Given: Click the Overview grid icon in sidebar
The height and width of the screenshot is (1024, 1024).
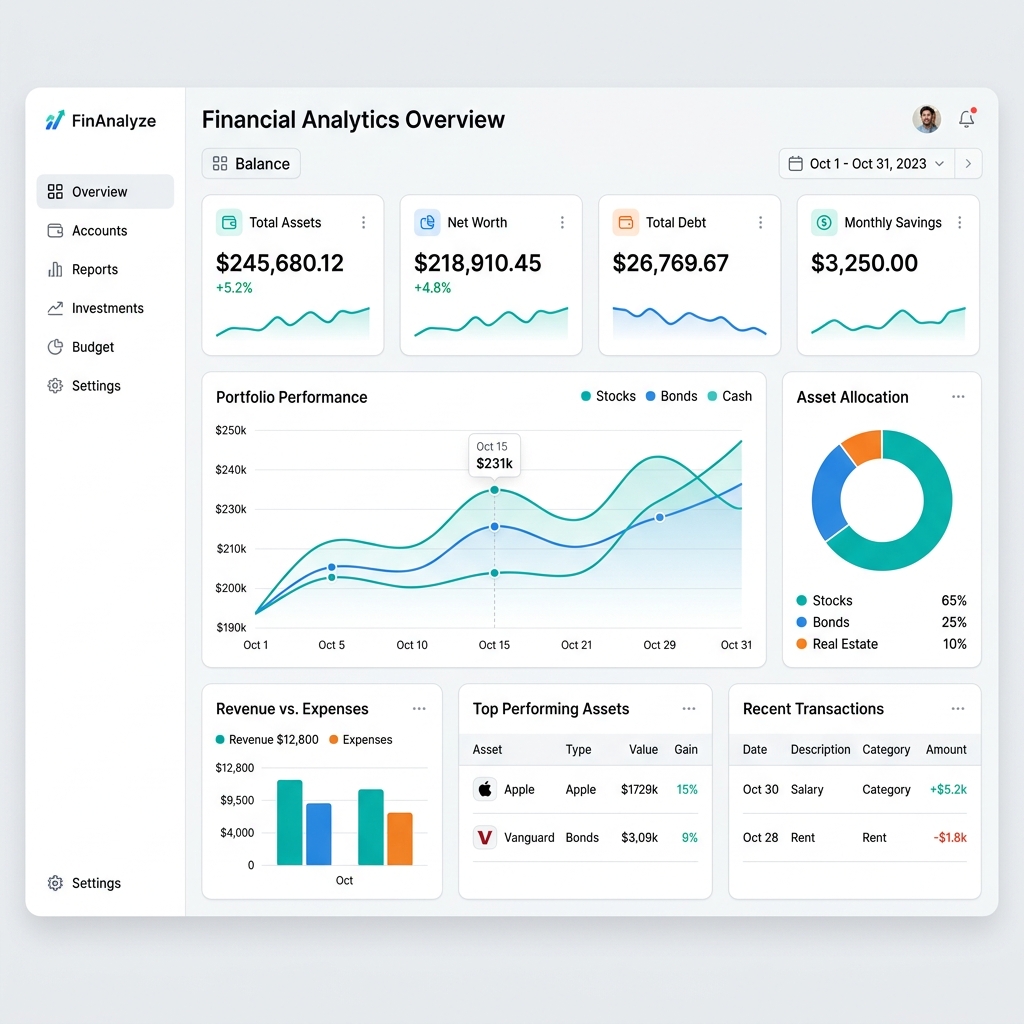Looking at the screenshot, I should [x=56, y=191].
